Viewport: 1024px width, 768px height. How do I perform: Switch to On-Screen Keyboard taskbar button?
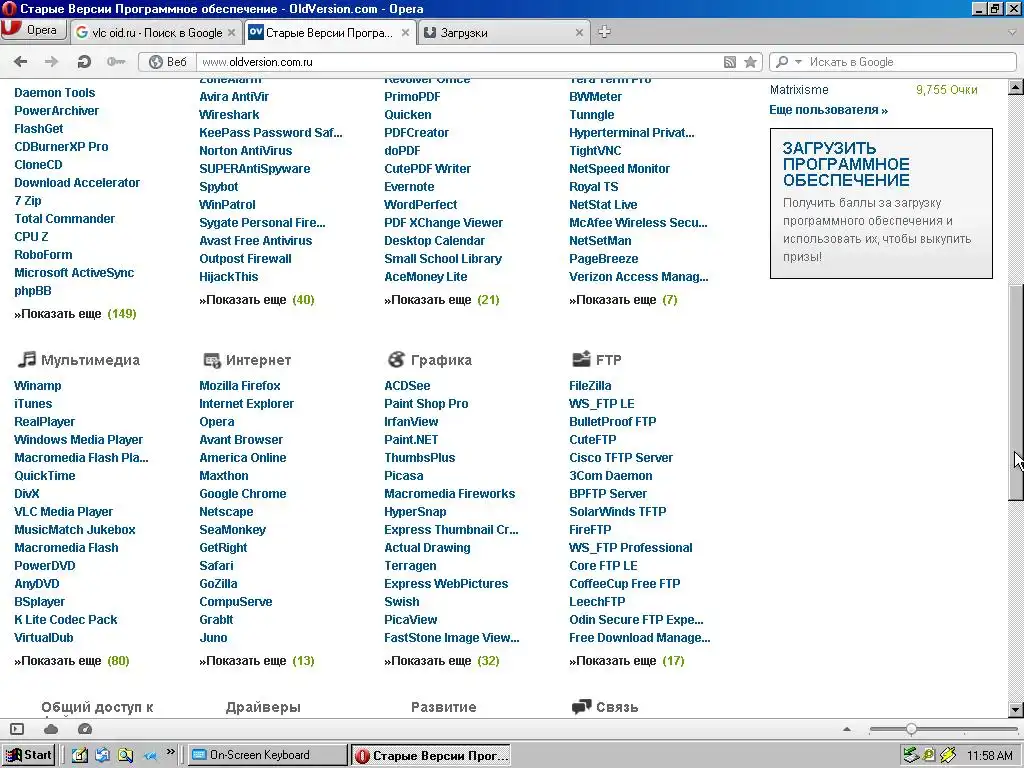click(x=268, y=755)
